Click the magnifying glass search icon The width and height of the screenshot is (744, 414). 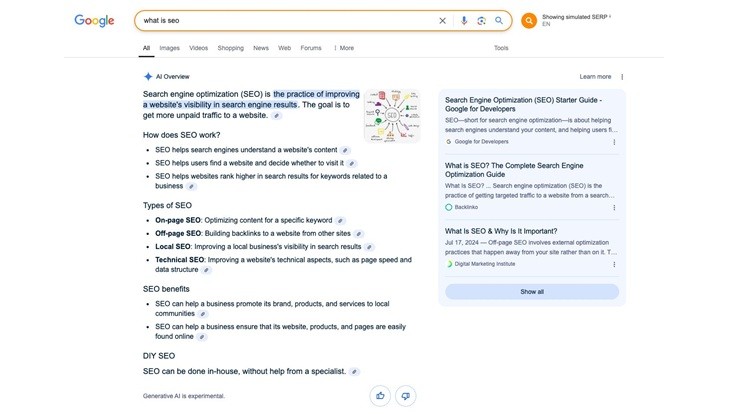point(499,20)
